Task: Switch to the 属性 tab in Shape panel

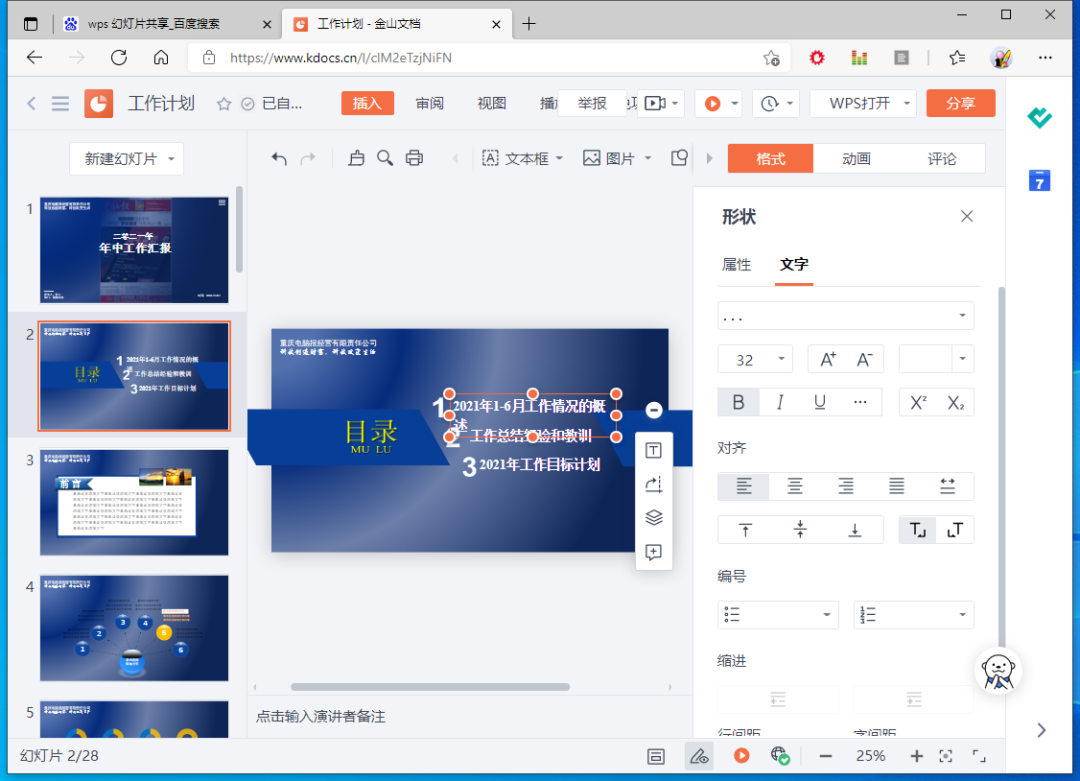Action: 737,264
